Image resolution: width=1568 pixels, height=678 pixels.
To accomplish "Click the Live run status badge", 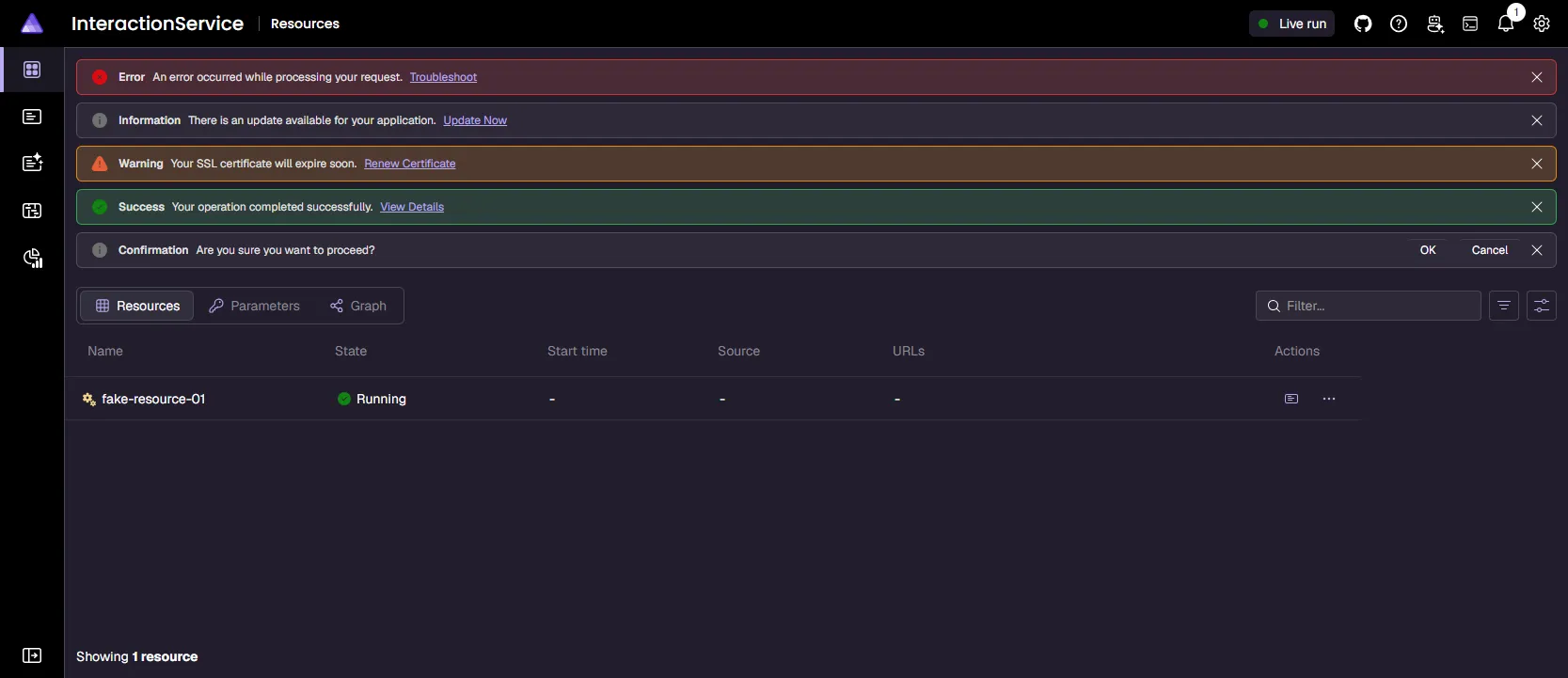I will click(x=1292, y=24).
